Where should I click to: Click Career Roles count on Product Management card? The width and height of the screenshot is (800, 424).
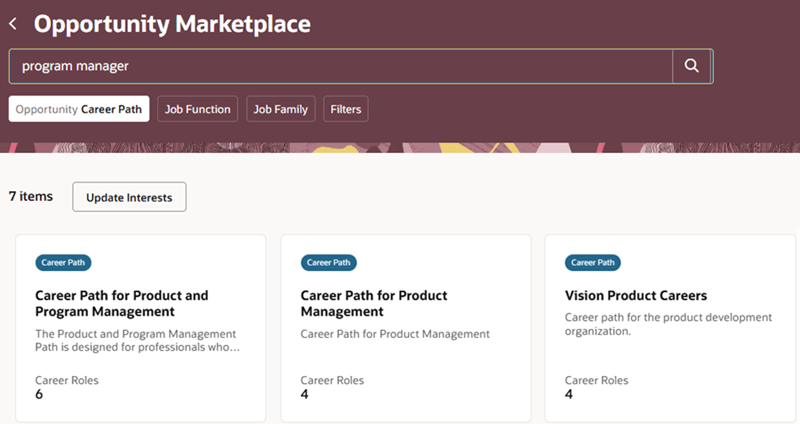(305, 394)
